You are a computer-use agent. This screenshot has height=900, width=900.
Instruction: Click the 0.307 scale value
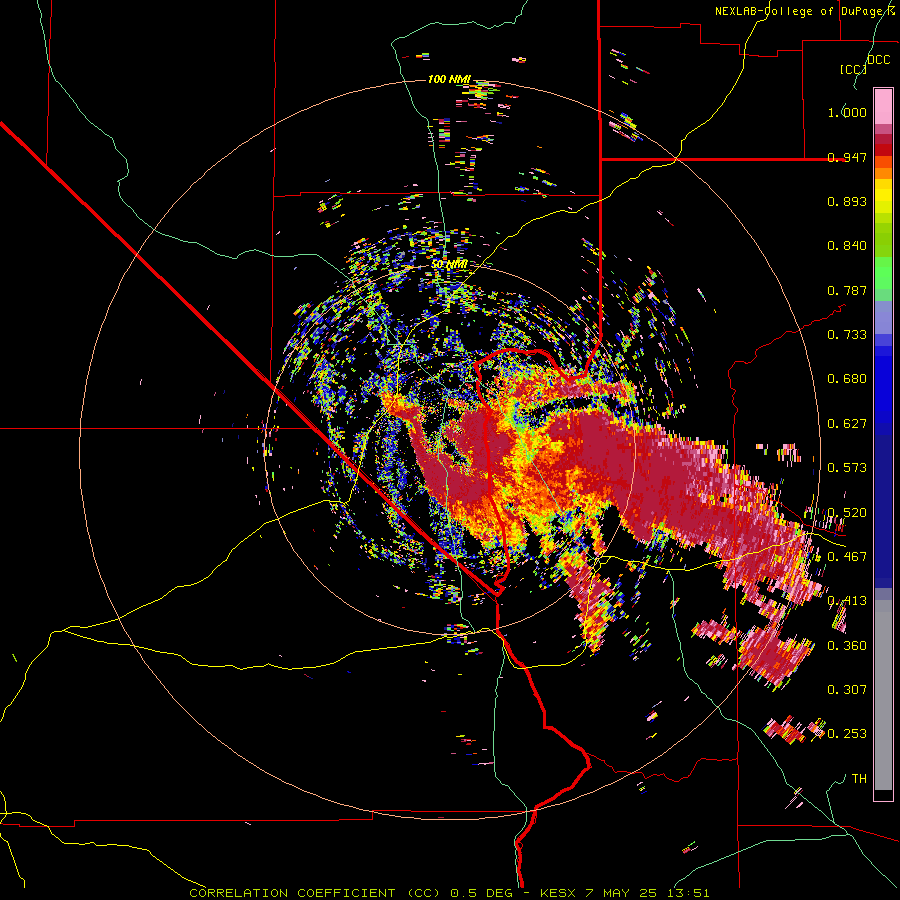tap(847, 690)
